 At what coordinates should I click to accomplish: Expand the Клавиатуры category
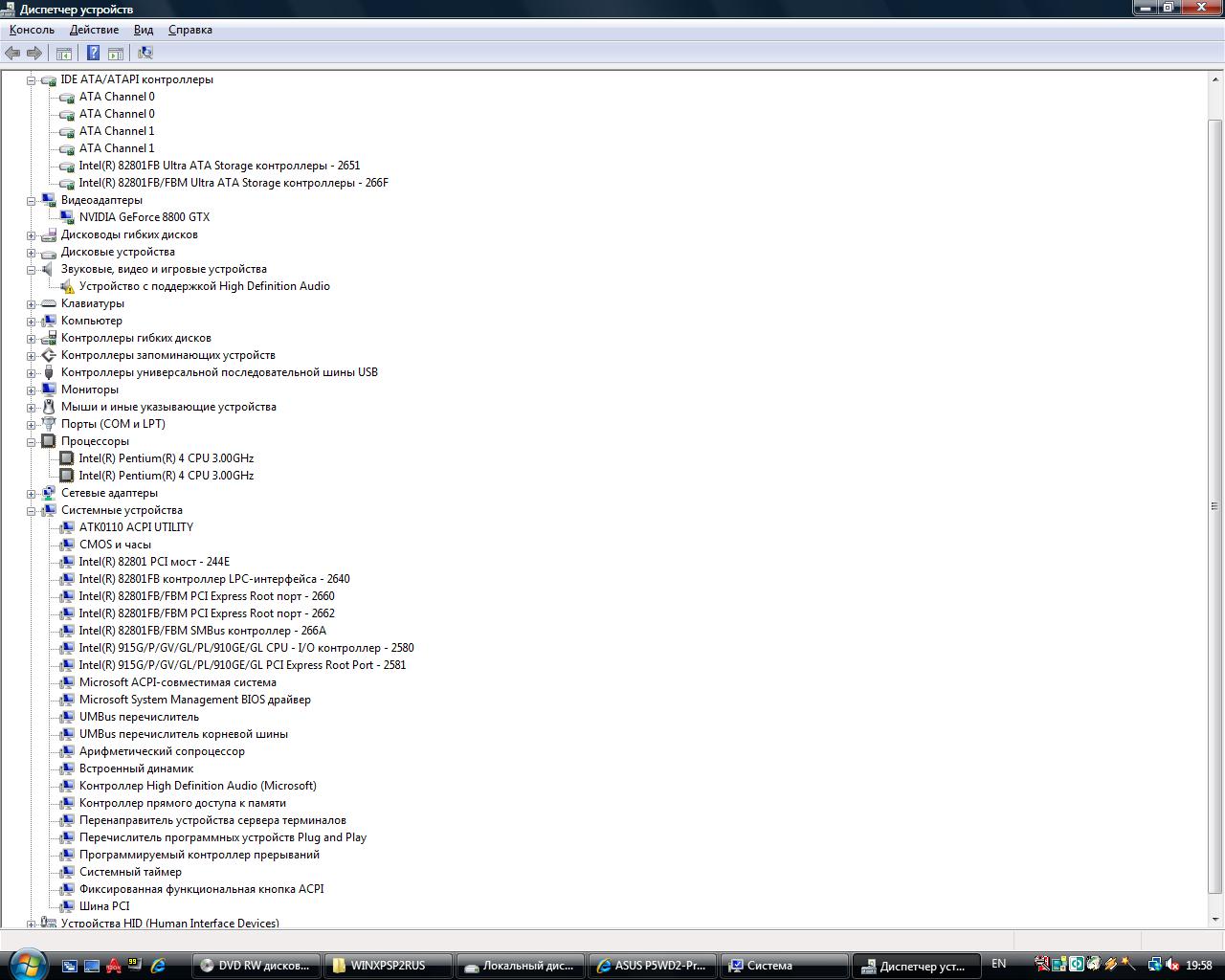[x=31, y=304]
